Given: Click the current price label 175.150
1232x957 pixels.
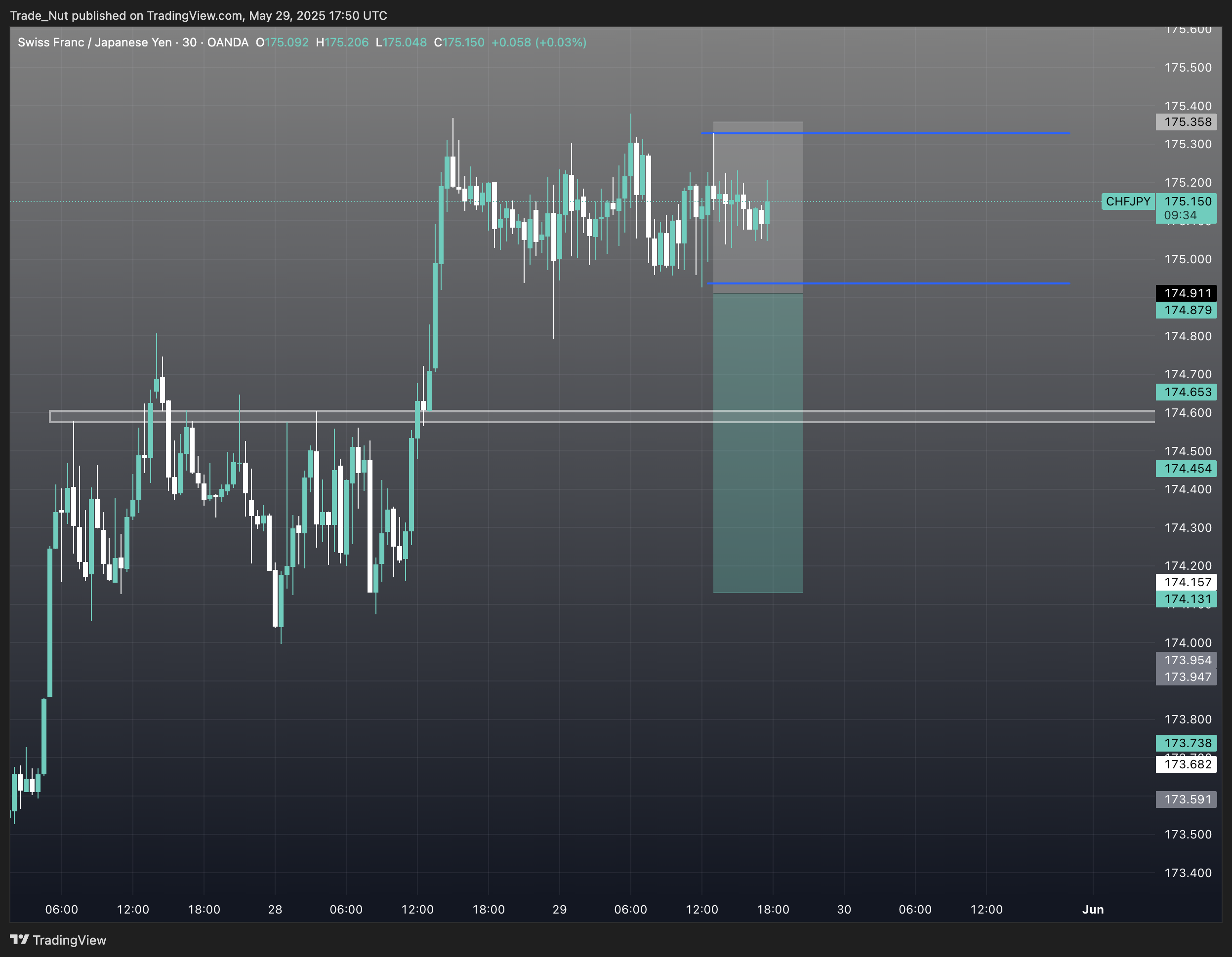Looking at the screenshot, I should coord(1188,201).
